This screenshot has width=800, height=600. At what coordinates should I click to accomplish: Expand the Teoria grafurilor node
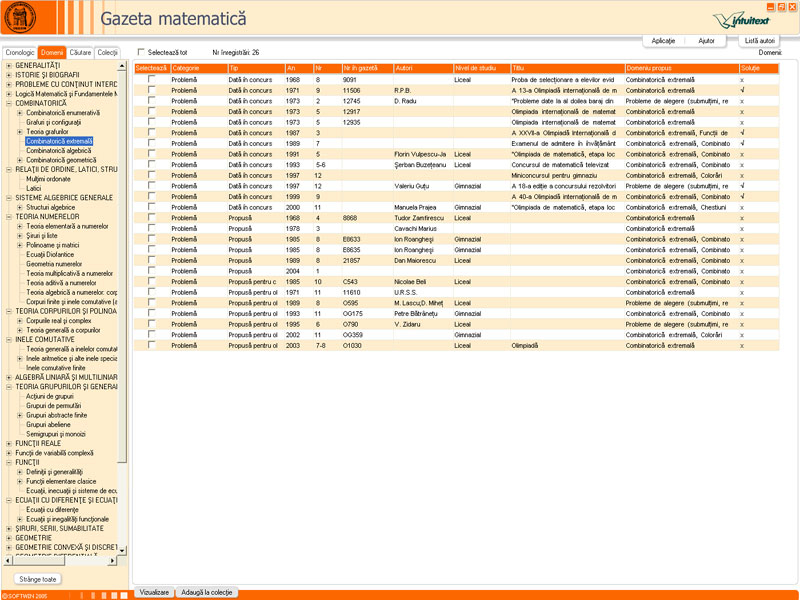tap(20, 132)
